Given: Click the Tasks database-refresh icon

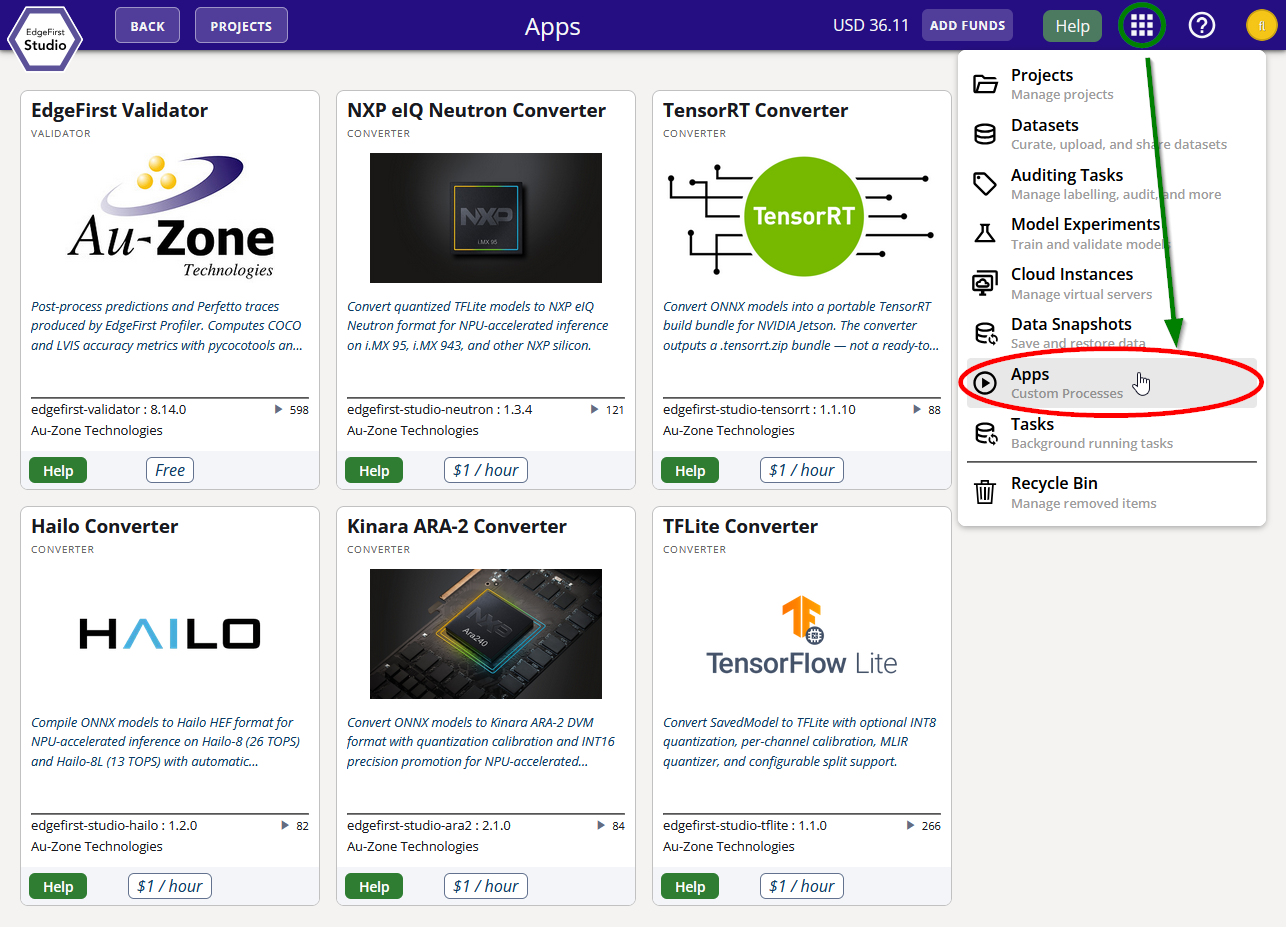Looking at the screenshot, I should 985,433.
